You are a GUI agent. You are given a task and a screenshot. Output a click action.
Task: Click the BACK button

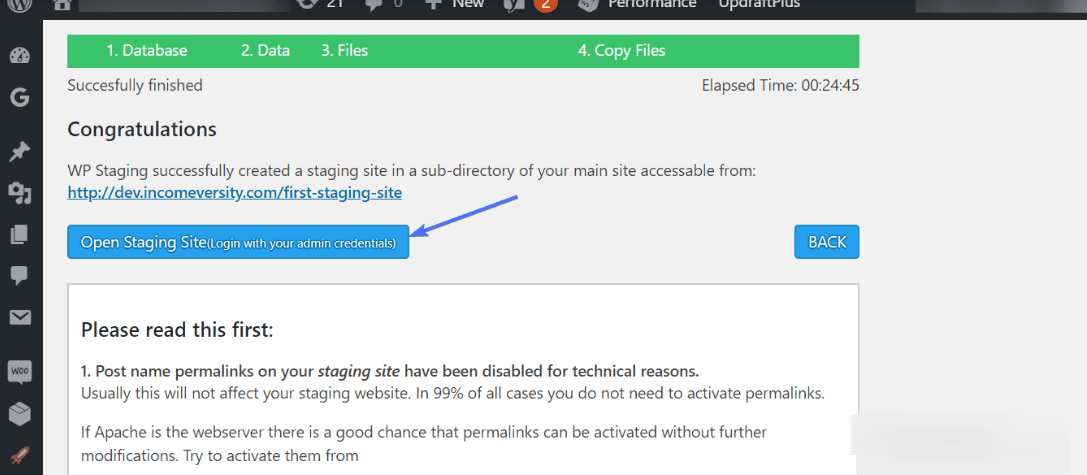827,242
